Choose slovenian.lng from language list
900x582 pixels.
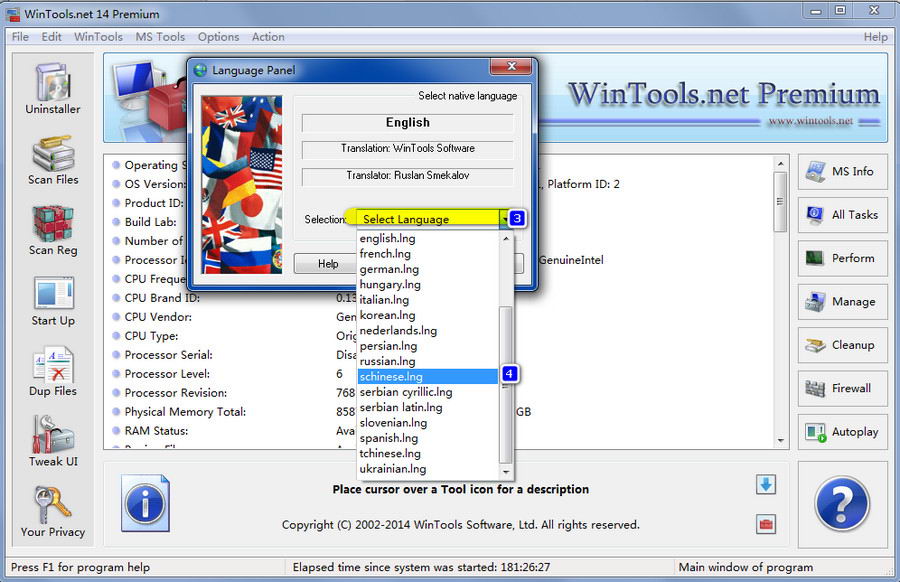tap(428, 423)
